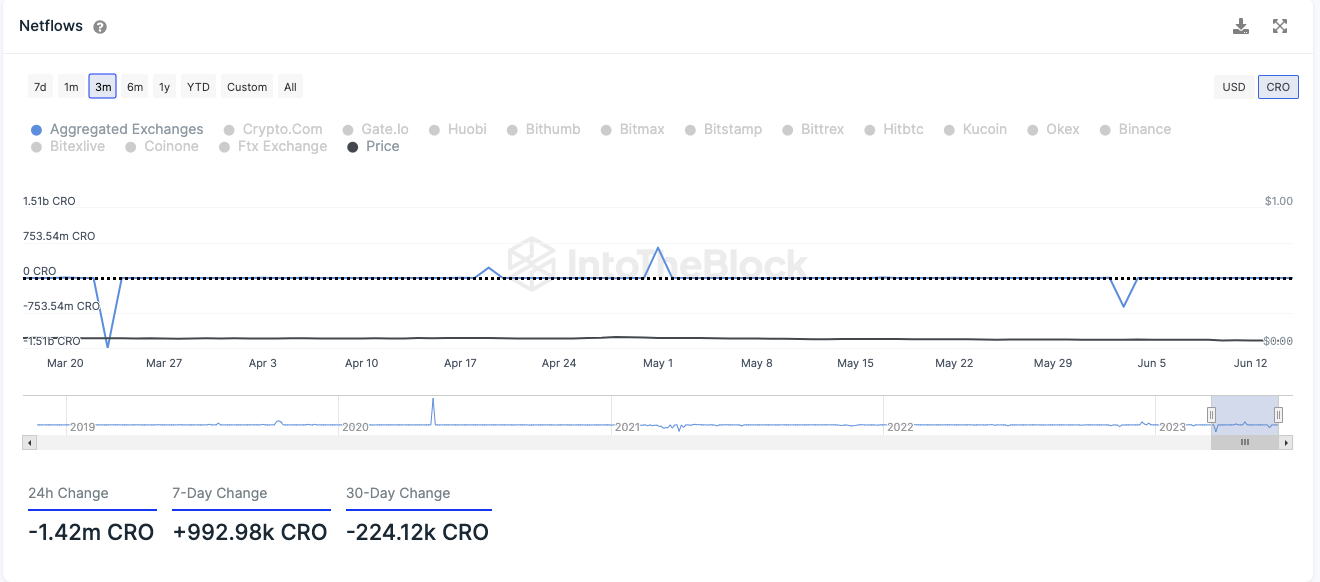
Task: Open the Netflows help question-mark icon
Action: click(x=100, y=27)
